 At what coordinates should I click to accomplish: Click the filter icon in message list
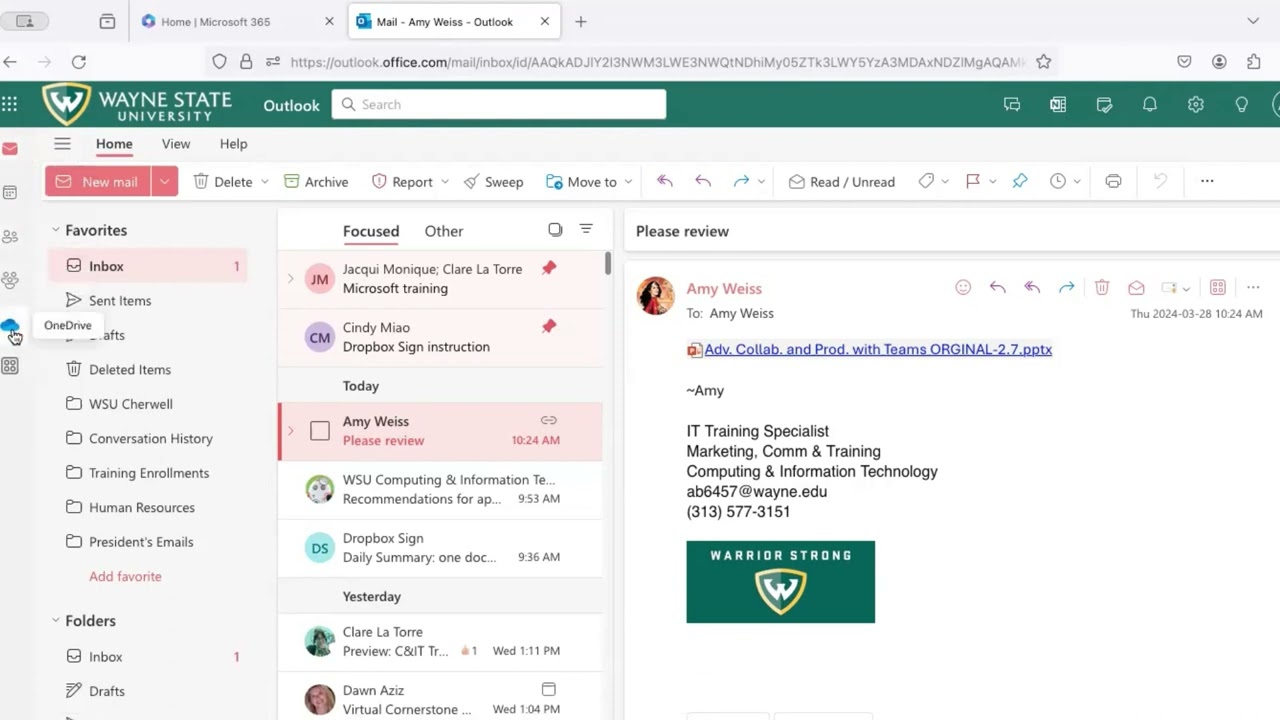(x=586, y=229)
